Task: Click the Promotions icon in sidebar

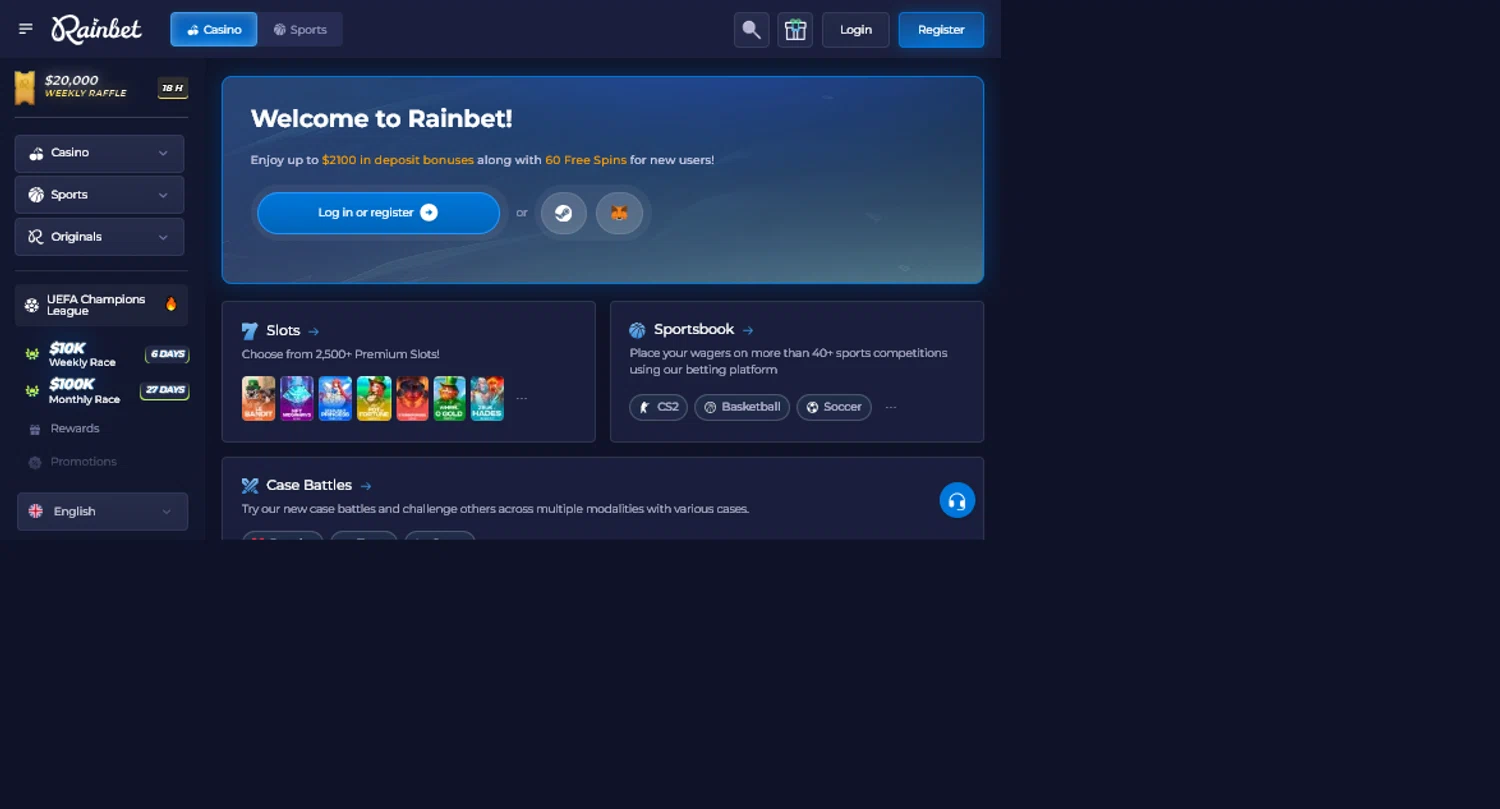Action: tap(35, 463)
